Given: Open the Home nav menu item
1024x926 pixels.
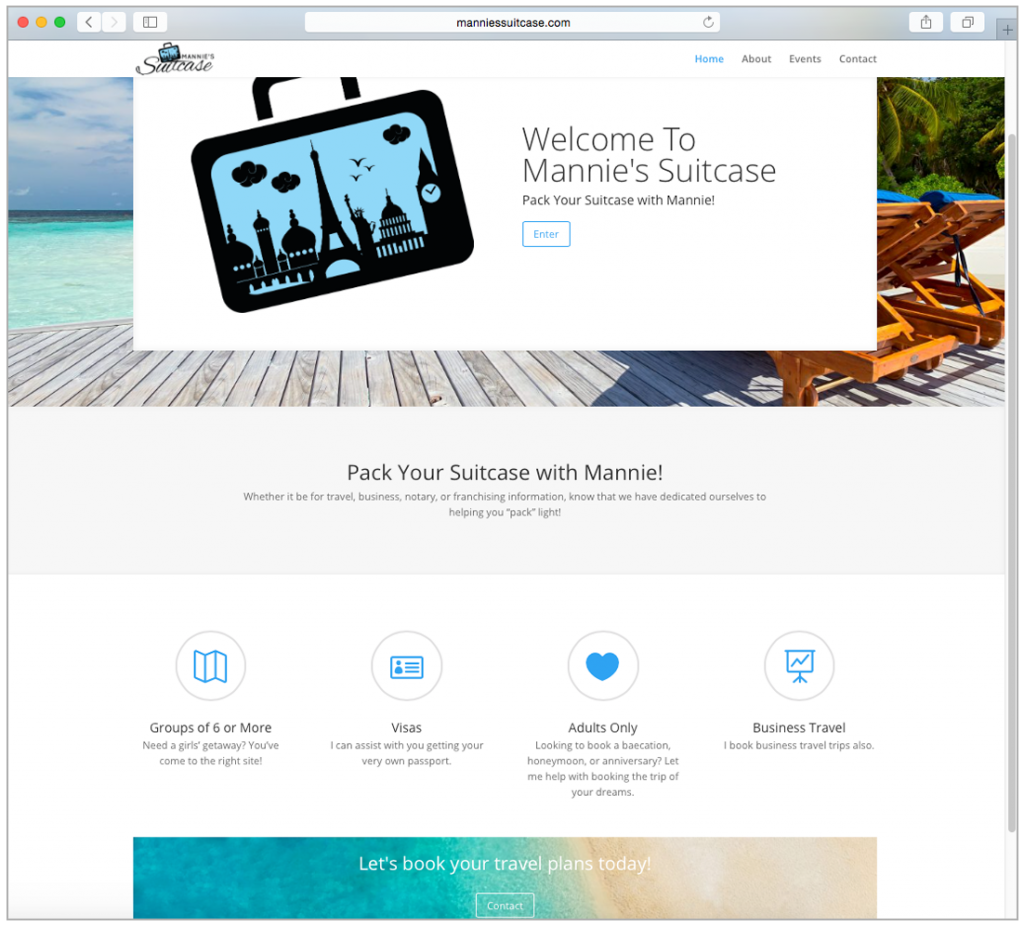Looking at the screenshot, I should coord(709,59).
